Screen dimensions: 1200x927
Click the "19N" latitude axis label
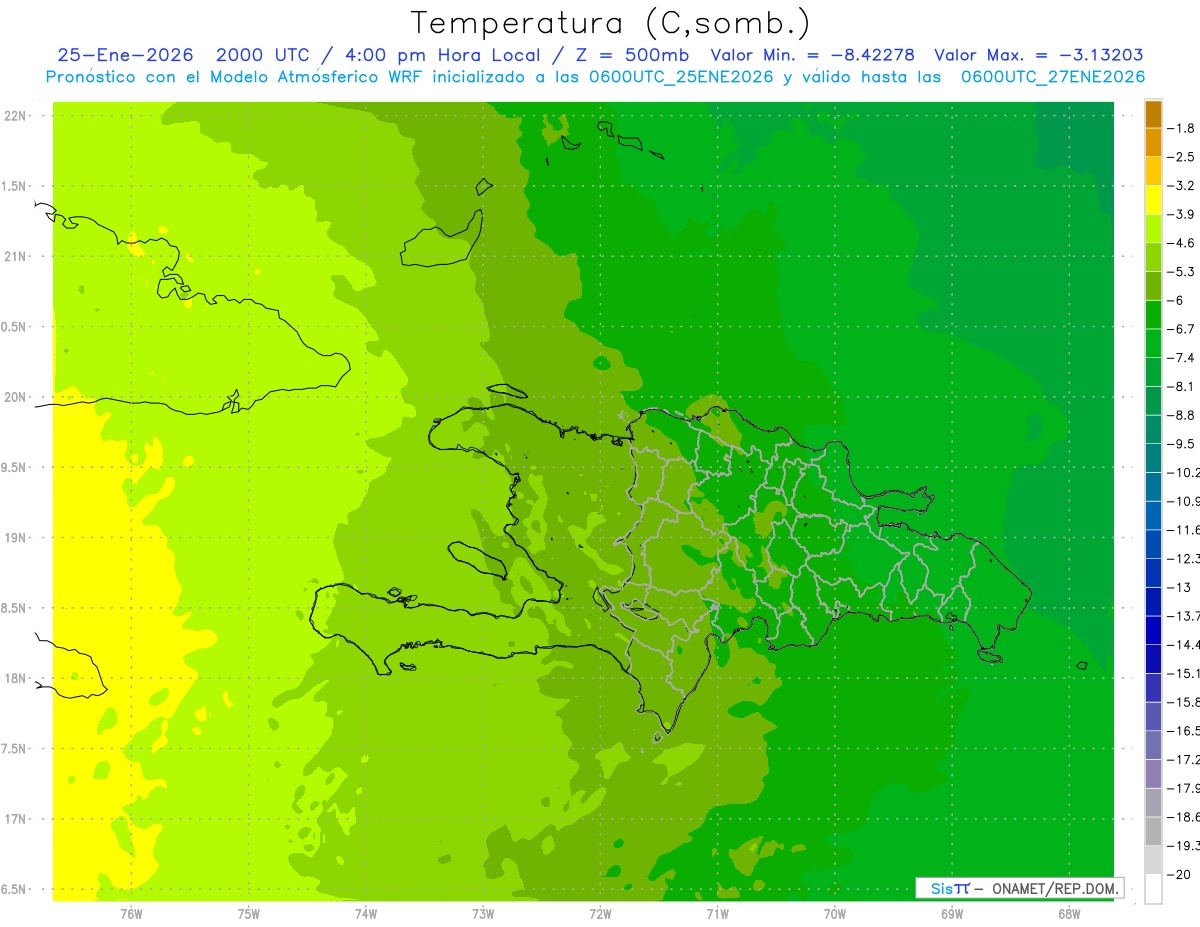(x=15, y=538)
